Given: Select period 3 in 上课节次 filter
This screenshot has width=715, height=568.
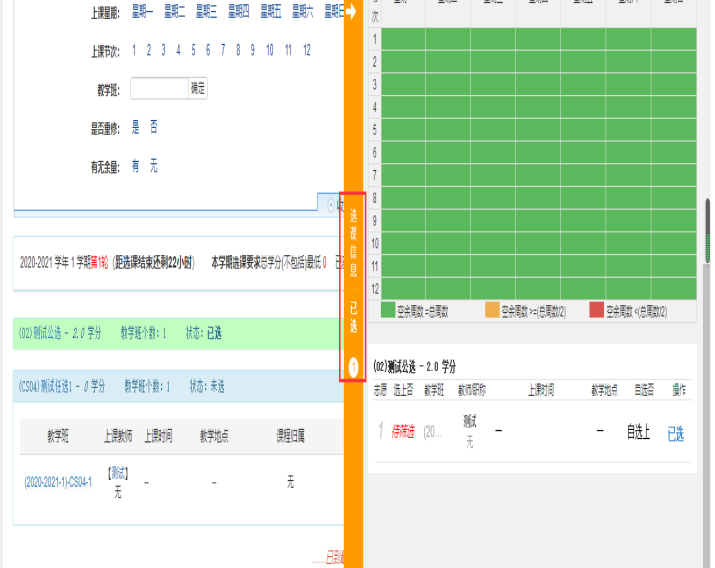Looking at the screenshot, I should (x=163, y=50).
